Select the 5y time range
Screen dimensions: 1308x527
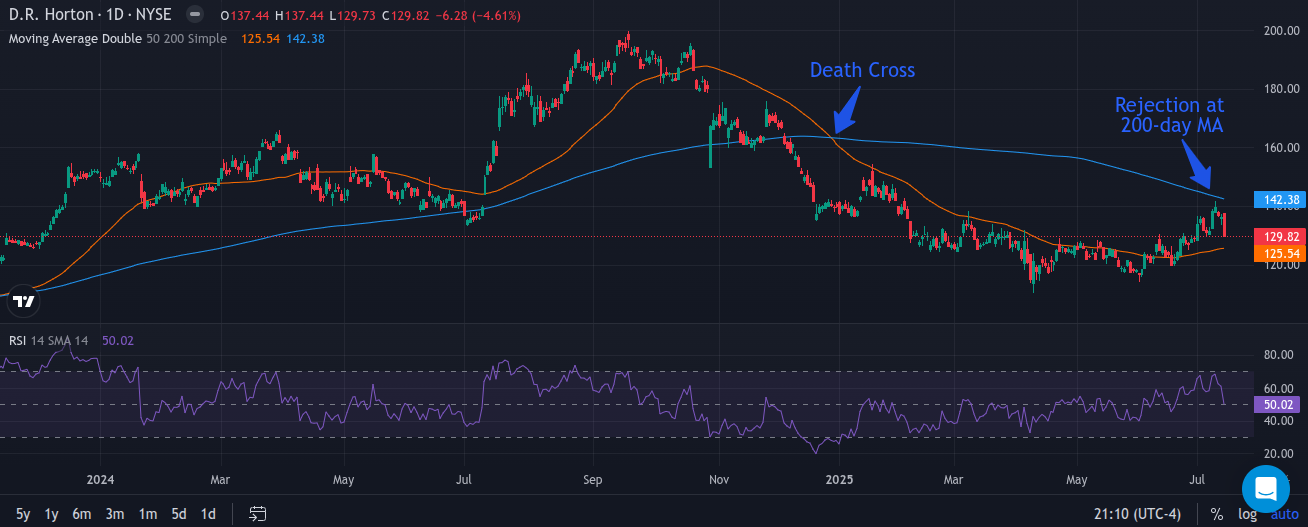[23, 514]
